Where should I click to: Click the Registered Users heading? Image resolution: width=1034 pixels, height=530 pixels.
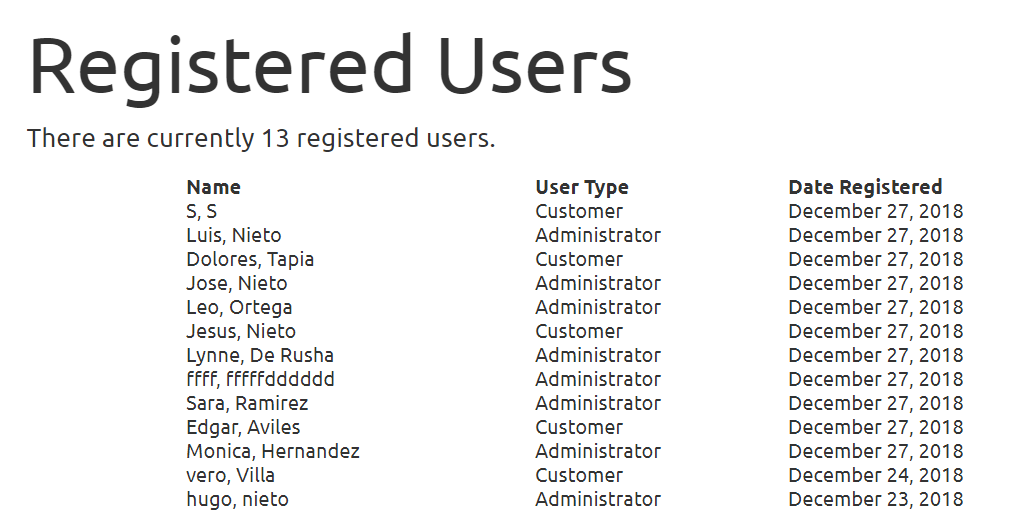(x=330, y=67)
